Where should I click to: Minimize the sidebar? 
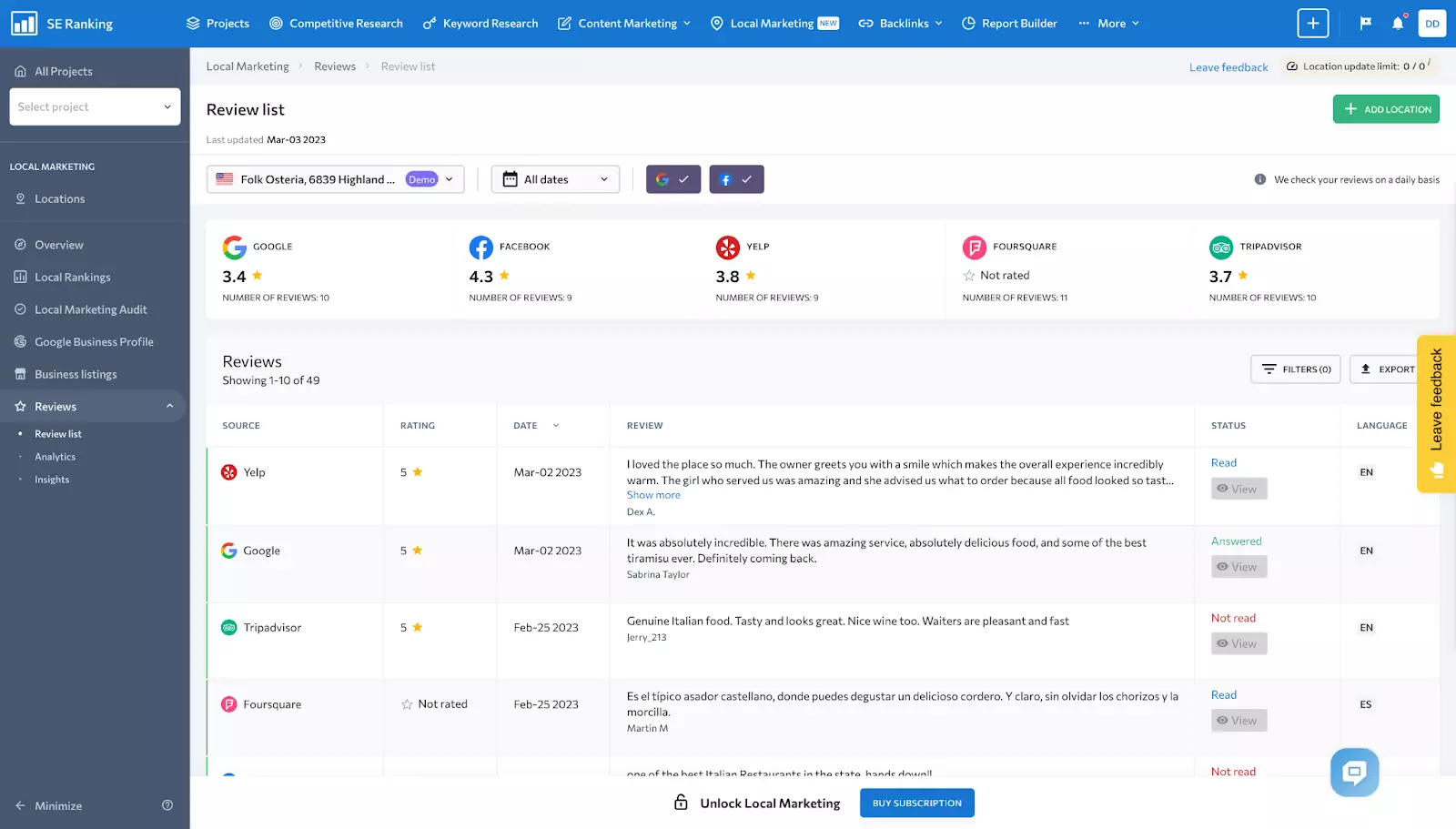click(x=49, y=805)
